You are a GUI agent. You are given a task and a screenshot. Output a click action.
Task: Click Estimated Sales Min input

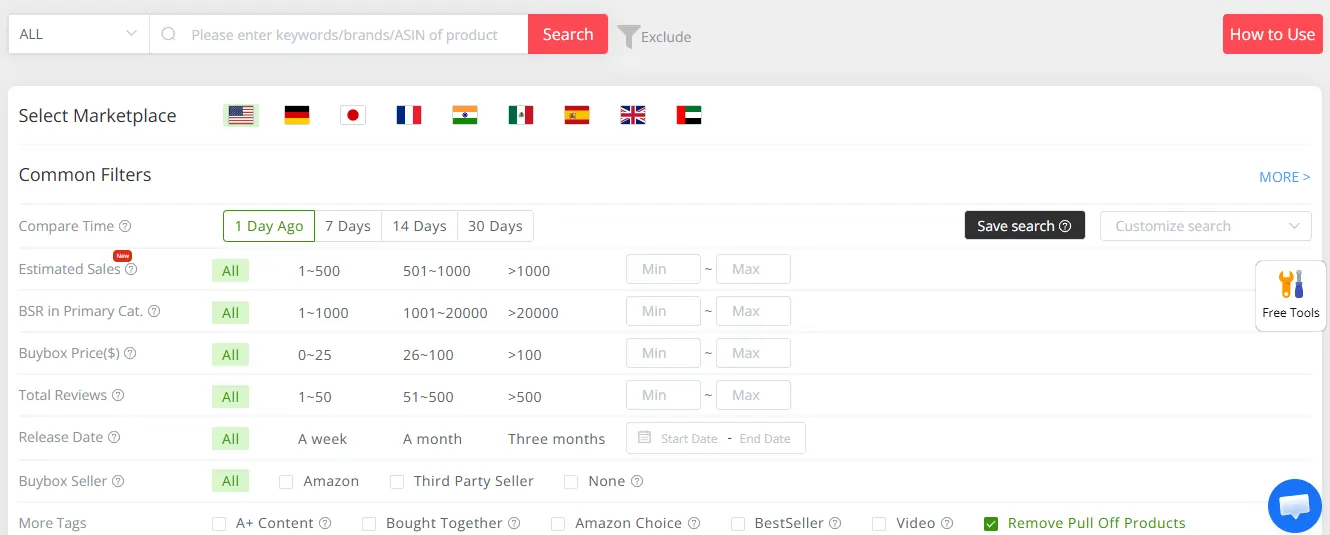click(663, 269)
